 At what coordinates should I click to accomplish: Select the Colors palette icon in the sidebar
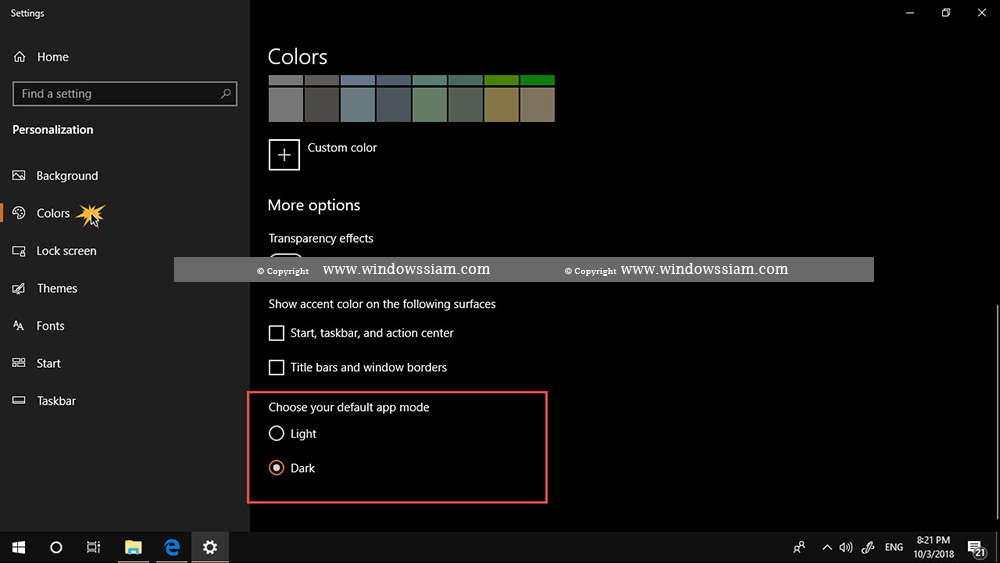(19, 213)
